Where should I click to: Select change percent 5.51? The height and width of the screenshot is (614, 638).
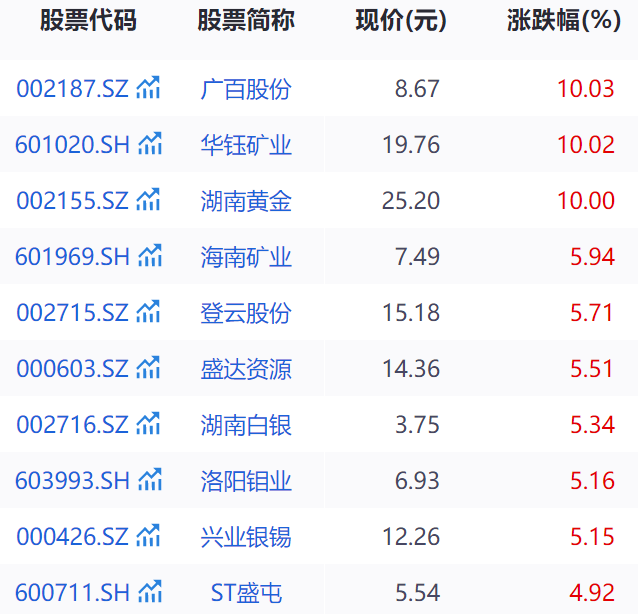click(x=592, y=368)
